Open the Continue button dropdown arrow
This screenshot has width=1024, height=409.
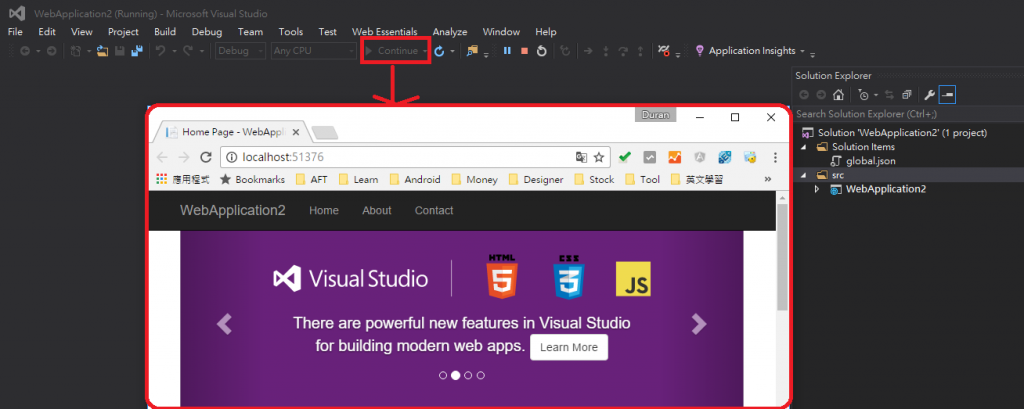pyautogui.click(x=424, y=51)
